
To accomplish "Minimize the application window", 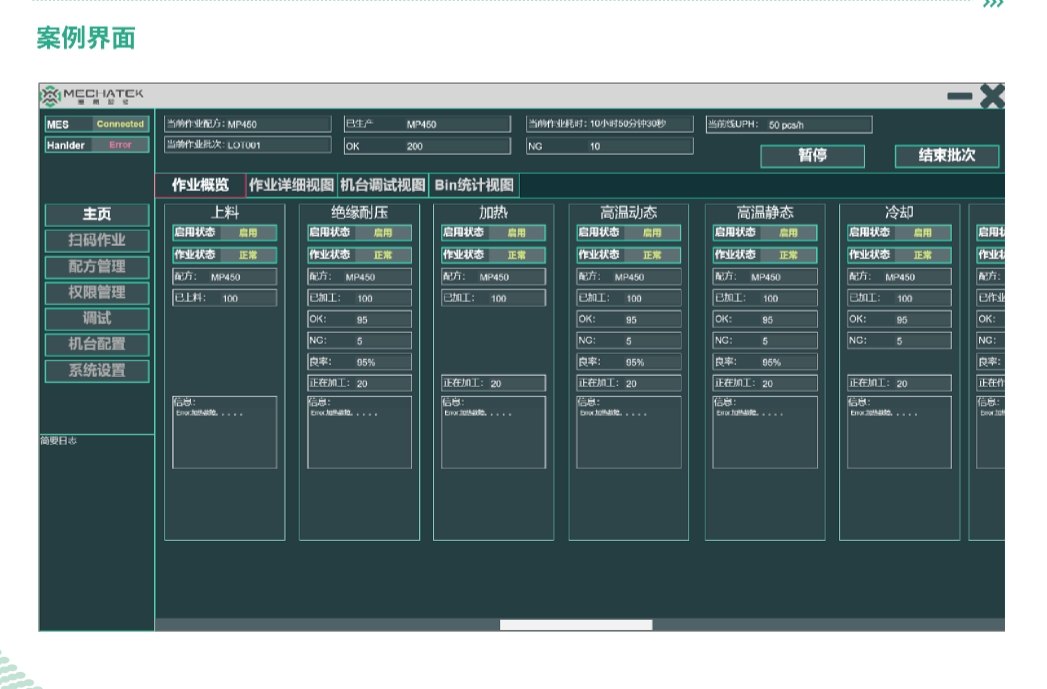I will 959,96.
